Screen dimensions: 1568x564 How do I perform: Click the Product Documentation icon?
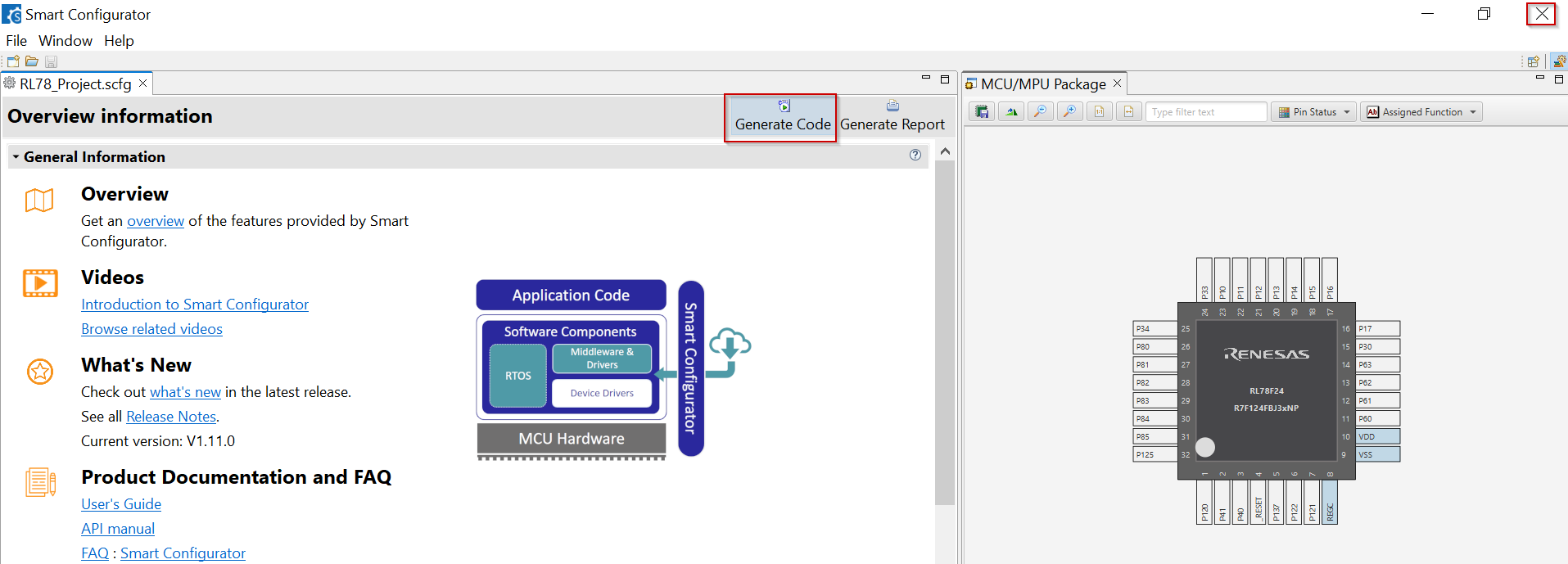pos(40,482)
